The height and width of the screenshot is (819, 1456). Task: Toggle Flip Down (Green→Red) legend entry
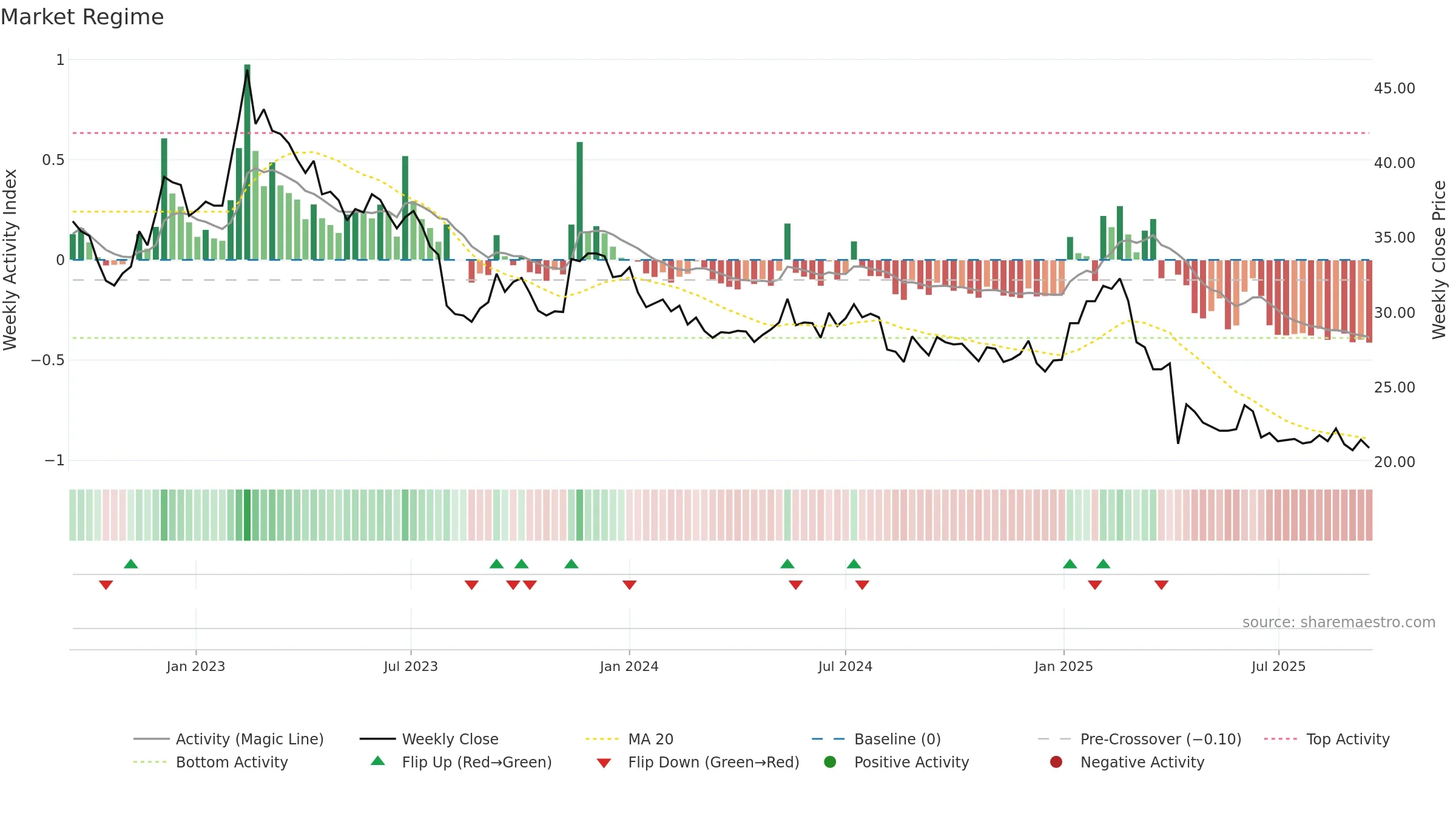click(x=698, y=762)
